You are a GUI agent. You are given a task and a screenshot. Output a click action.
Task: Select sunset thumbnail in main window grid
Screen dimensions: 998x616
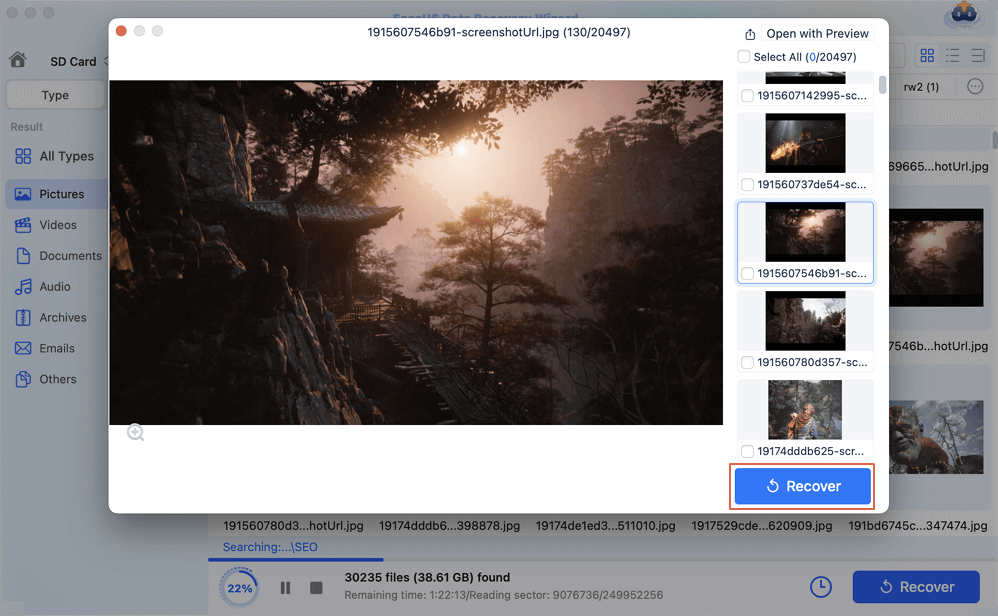pyautogui.click(x=936, y=258)
